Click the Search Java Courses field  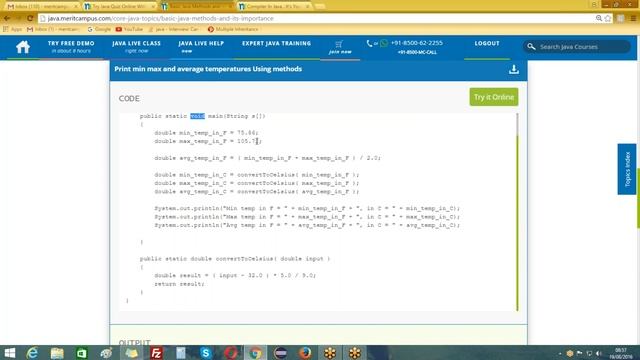pos(577,47)
